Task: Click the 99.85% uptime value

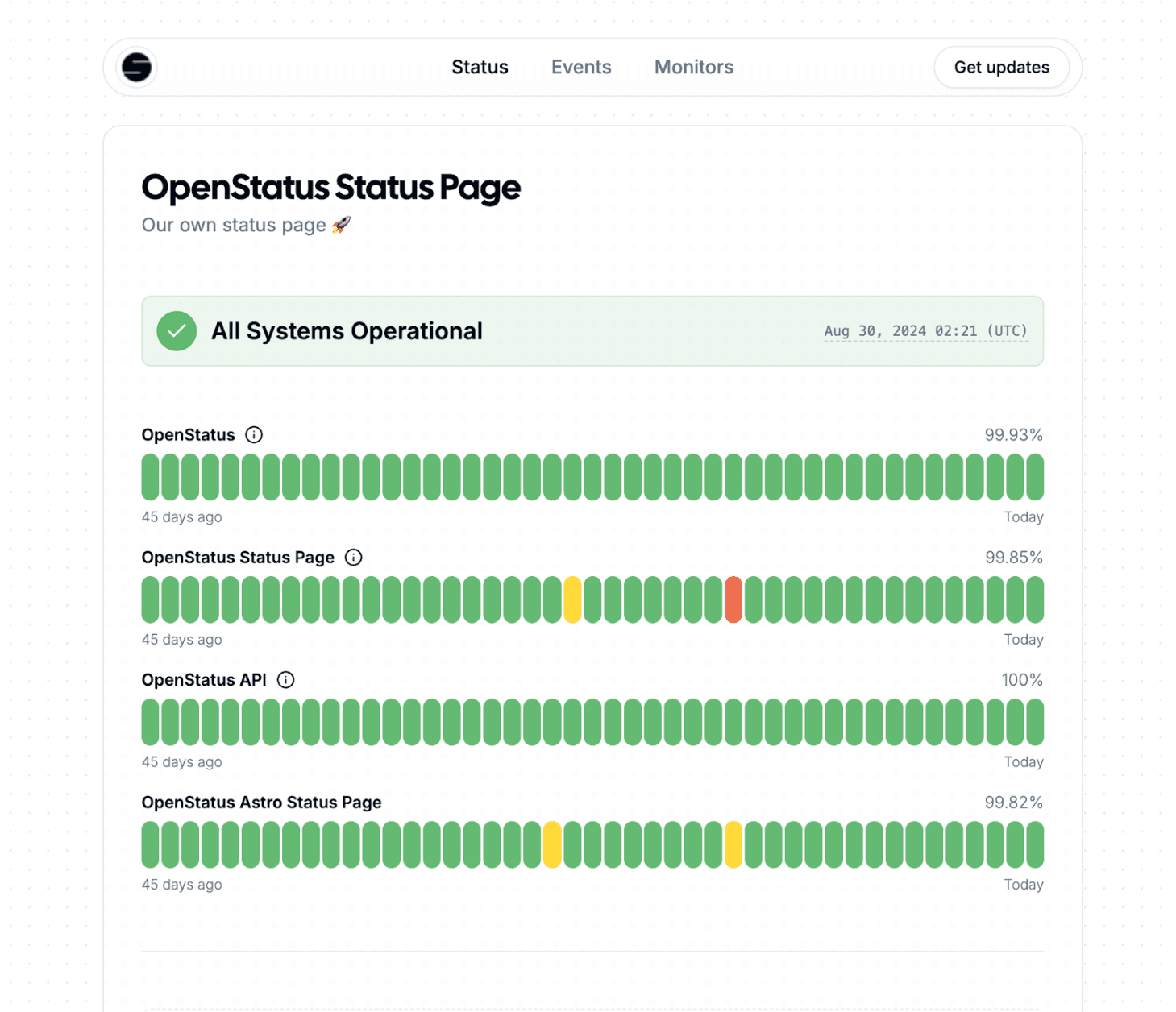Action: [x=1014, y=558]
